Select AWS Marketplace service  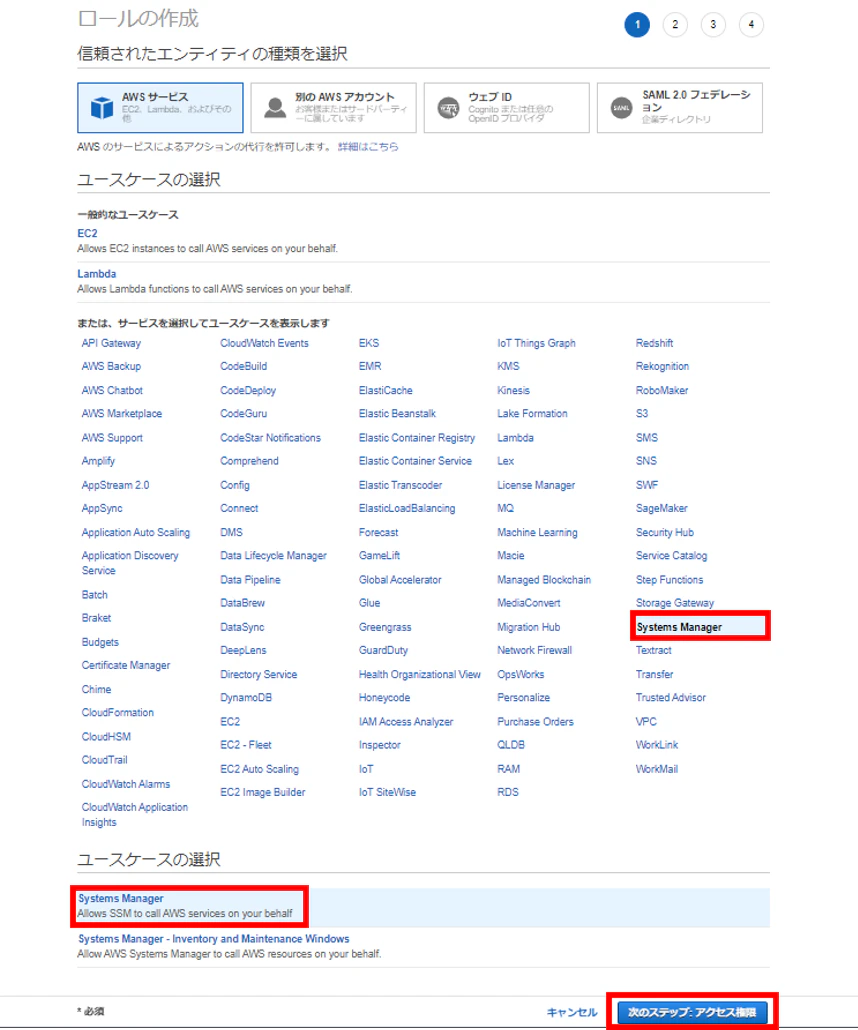coord(122,413)
